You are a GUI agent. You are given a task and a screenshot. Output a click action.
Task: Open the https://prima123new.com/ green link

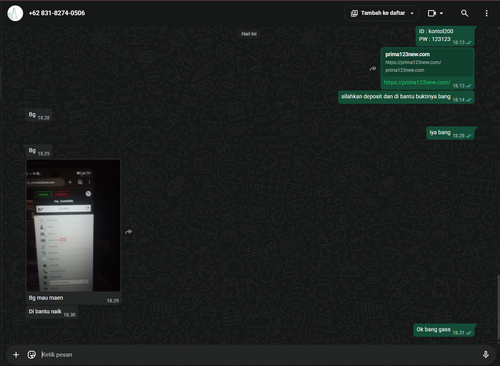point(417,82)
